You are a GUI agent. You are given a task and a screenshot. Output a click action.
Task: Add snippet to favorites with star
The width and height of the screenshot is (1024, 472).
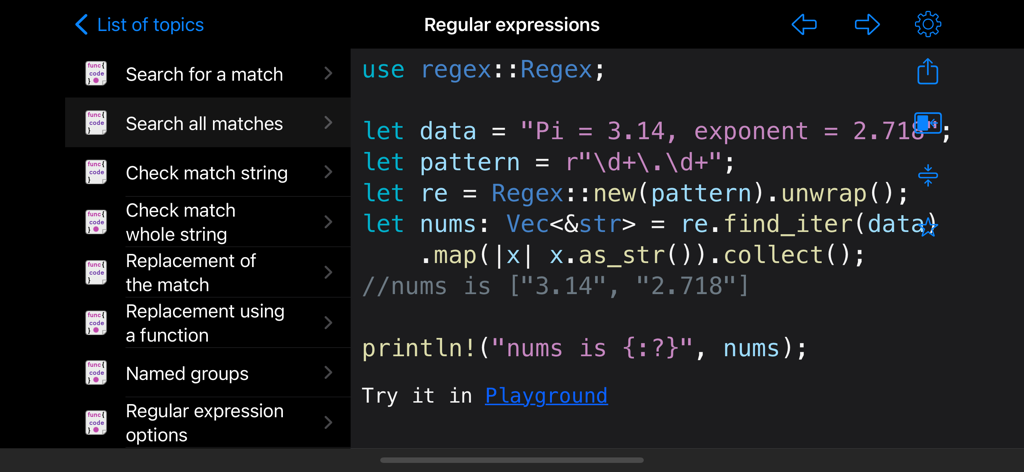click(x=928, y=227)
